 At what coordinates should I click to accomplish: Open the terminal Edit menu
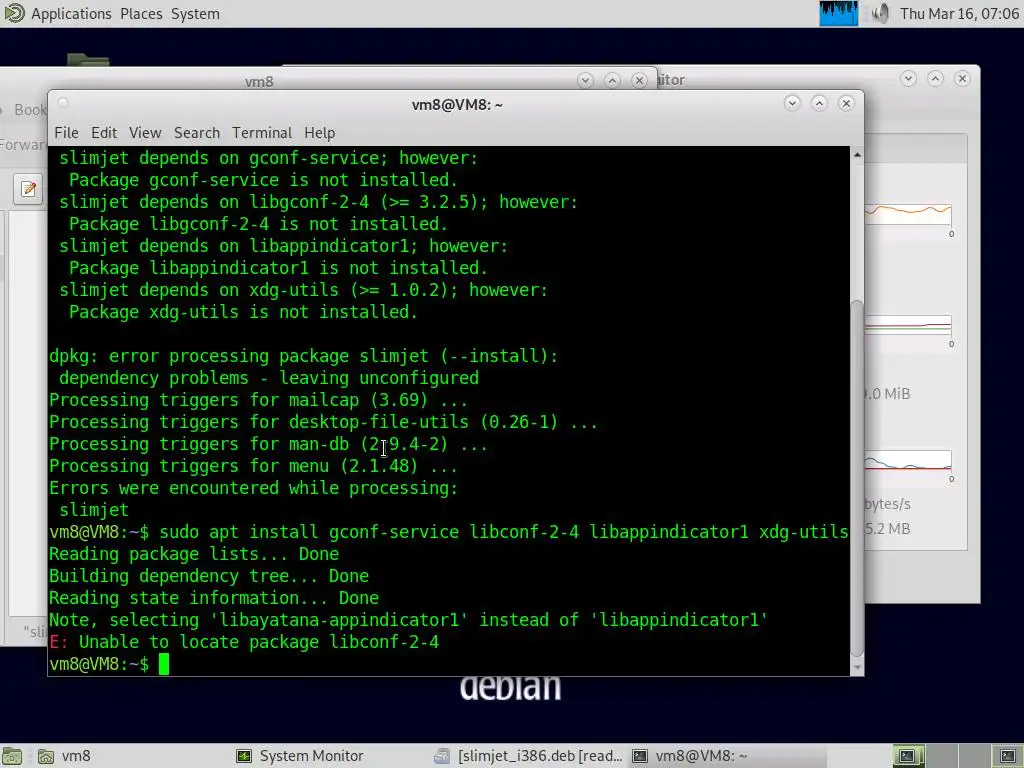pos(104,133)
